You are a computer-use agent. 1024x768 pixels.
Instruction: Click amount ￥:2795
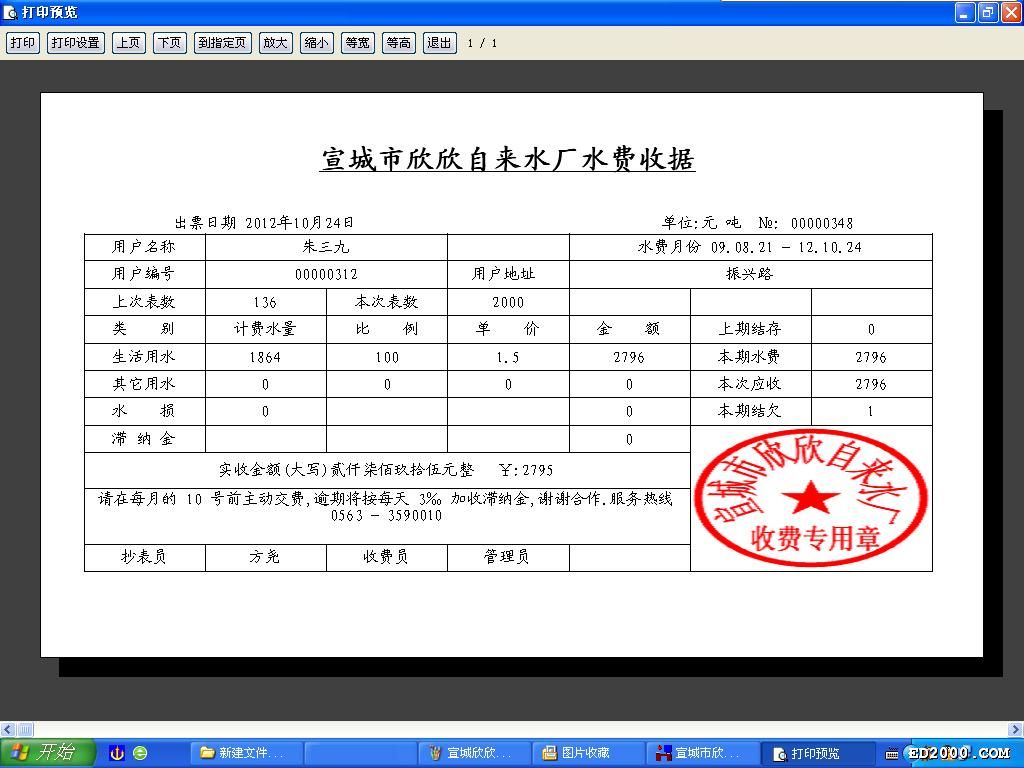(x=526, y=470)
